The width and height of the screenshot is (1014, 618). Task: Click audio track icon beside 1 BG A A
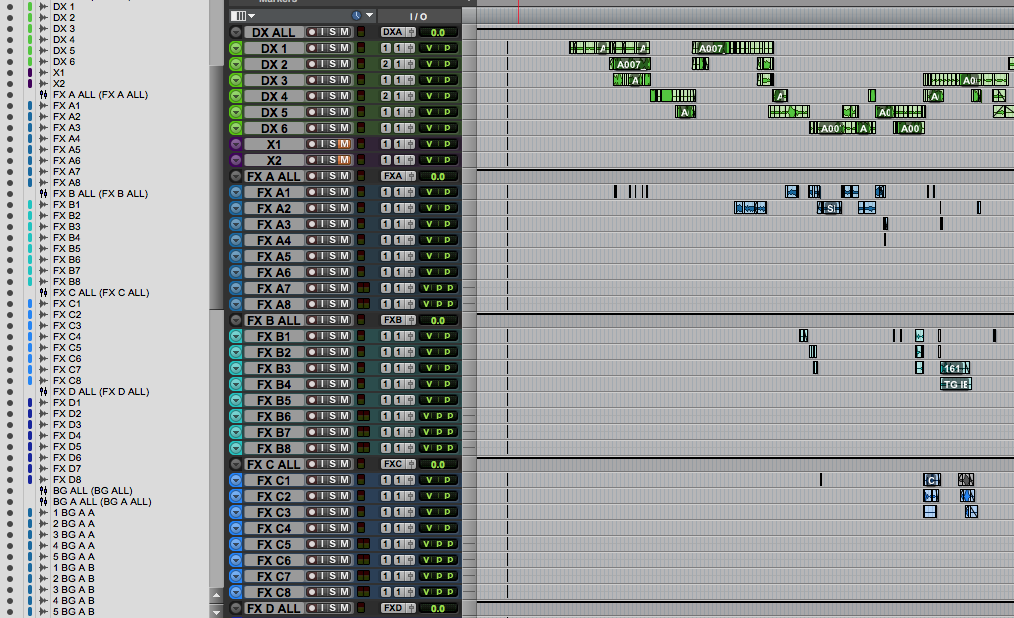(43, 513)
